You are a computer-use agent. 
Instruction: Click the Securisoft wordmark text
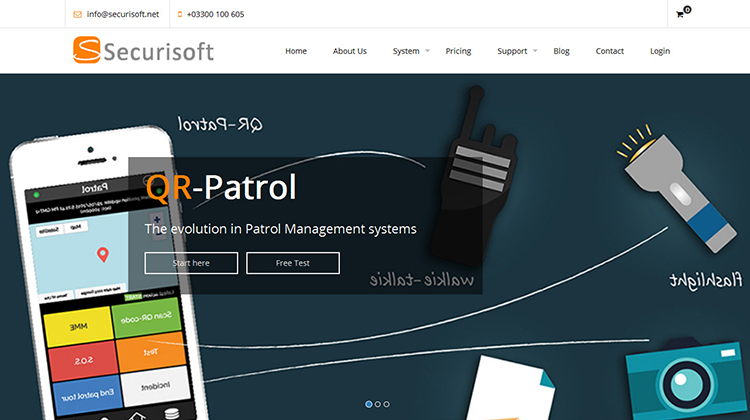coord(159,52)
